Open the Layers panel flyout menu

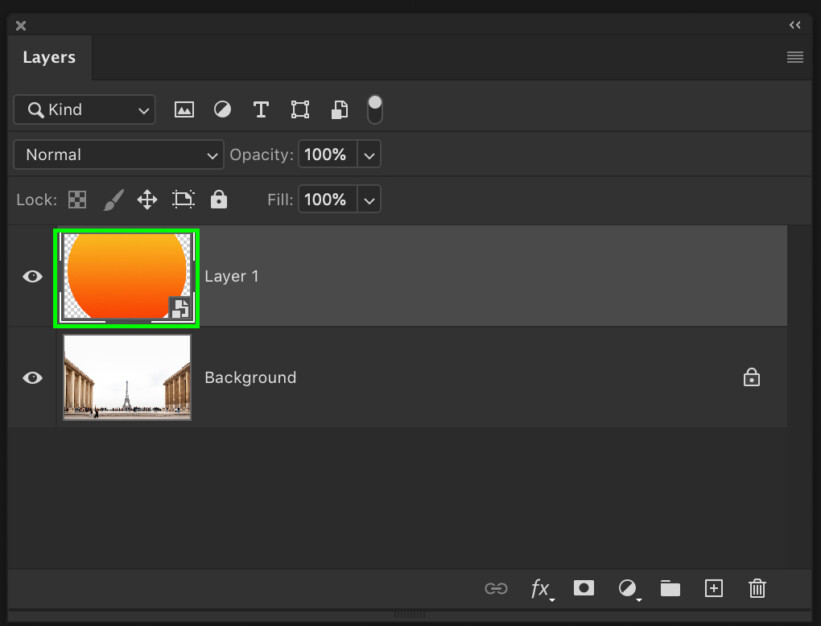point(794,57)
